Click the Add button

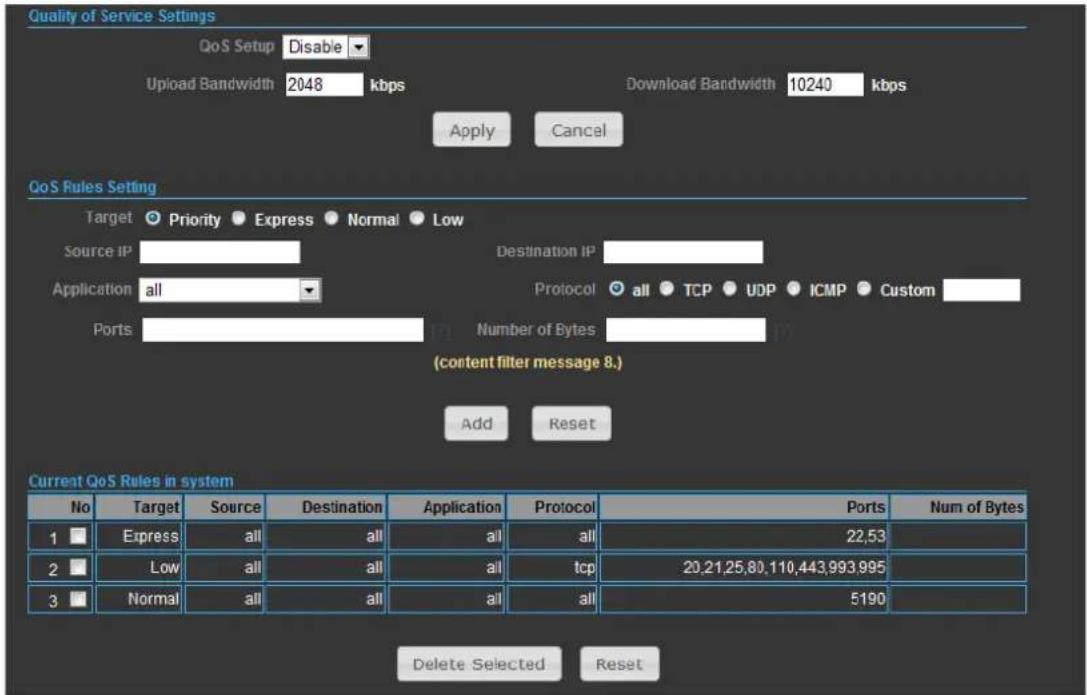pos(476,423)
